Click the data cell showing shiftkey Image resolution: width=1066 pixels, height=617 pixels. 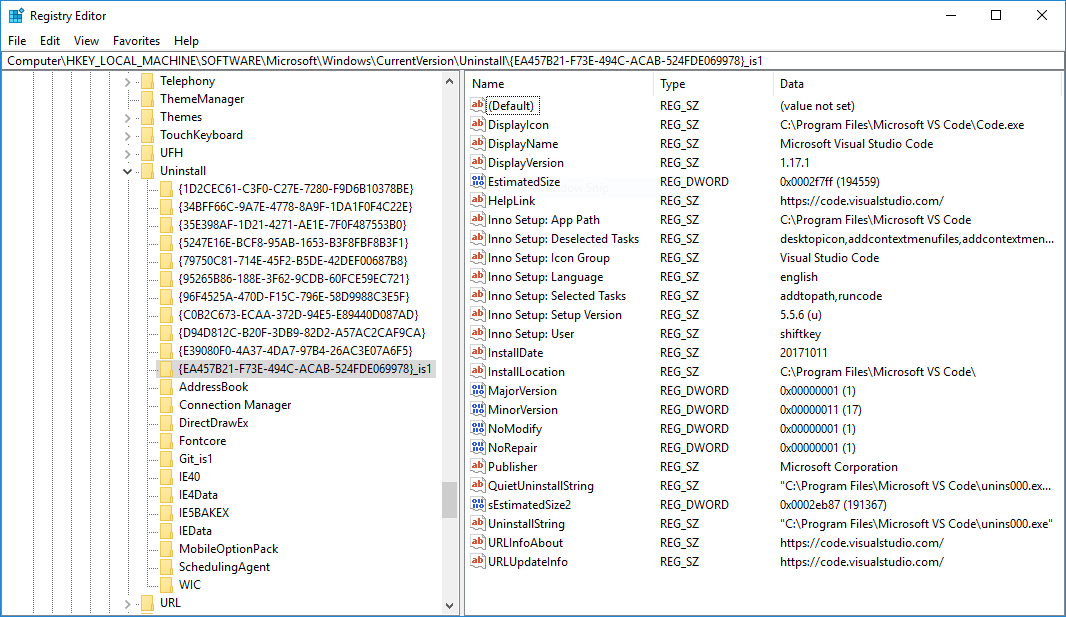tap(800, 334)
